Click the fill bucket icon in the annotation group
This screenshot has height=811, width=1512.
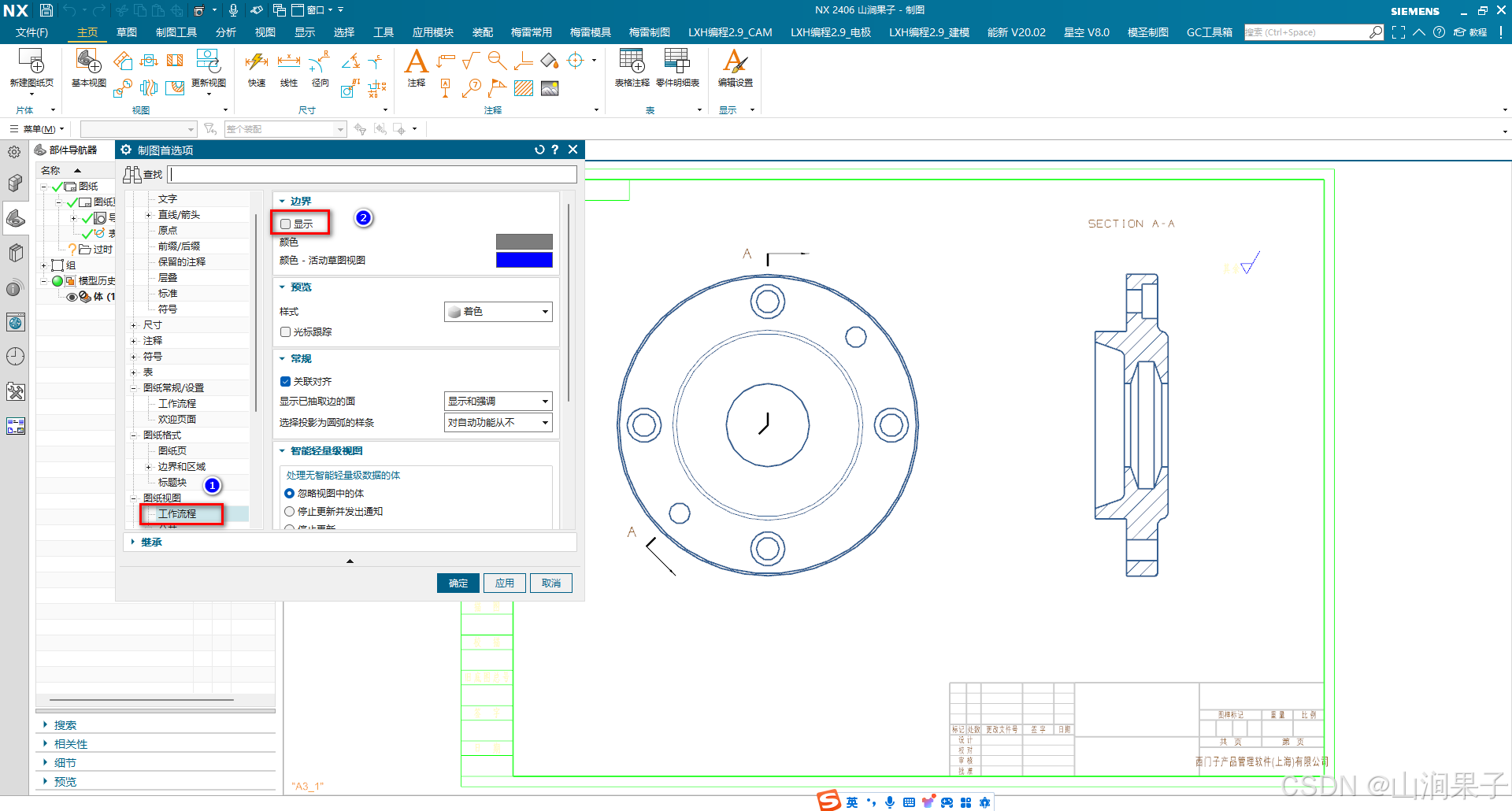550,61
